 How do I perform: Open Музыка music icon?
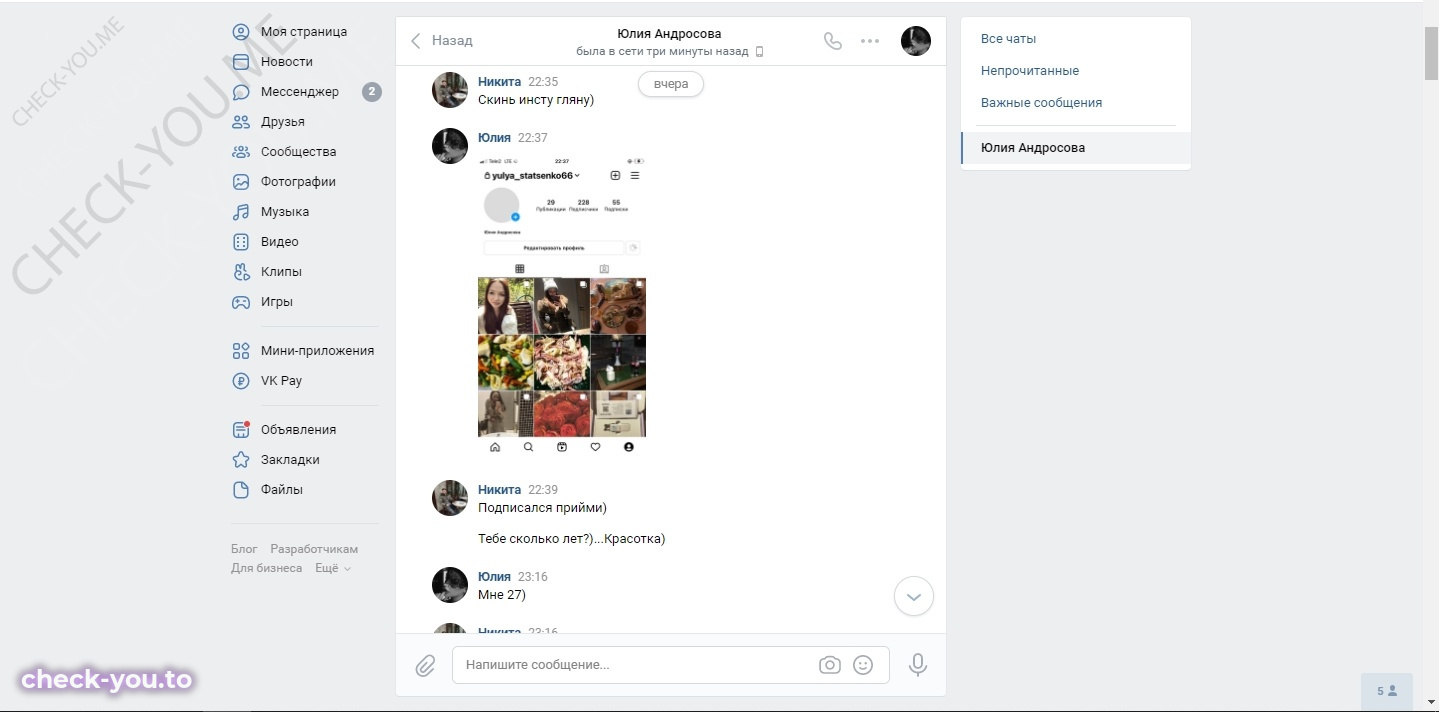(241, 212)
